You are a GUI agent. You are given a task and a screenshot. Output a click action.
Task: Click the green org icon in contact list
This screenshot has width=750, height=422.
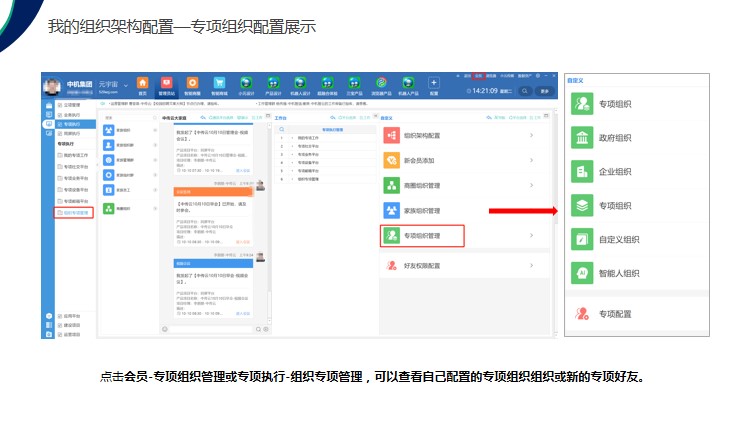pyautogui.click(x=109, y=209)
